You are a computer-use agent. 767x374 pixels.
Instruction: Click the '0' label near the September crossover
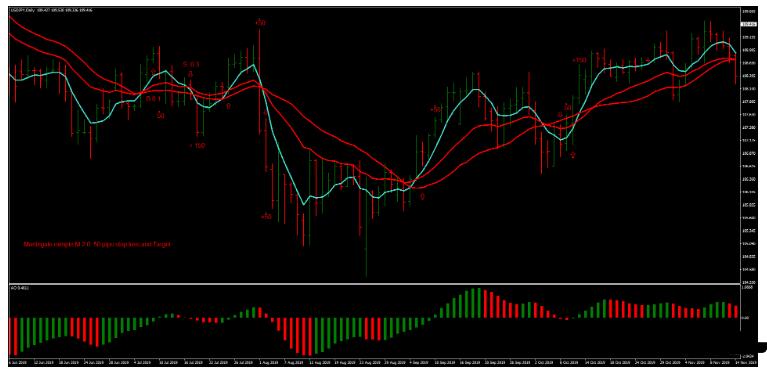coord(423,196)
